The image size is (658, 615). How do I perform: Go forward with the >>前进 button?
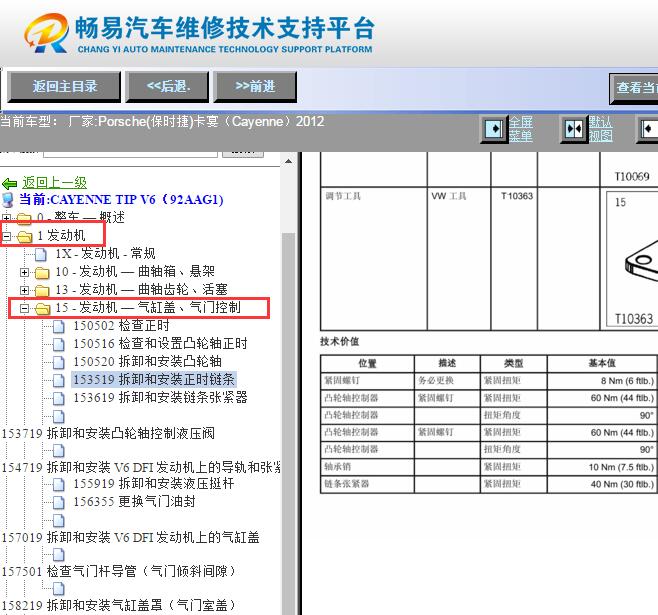tap(255, 87)
